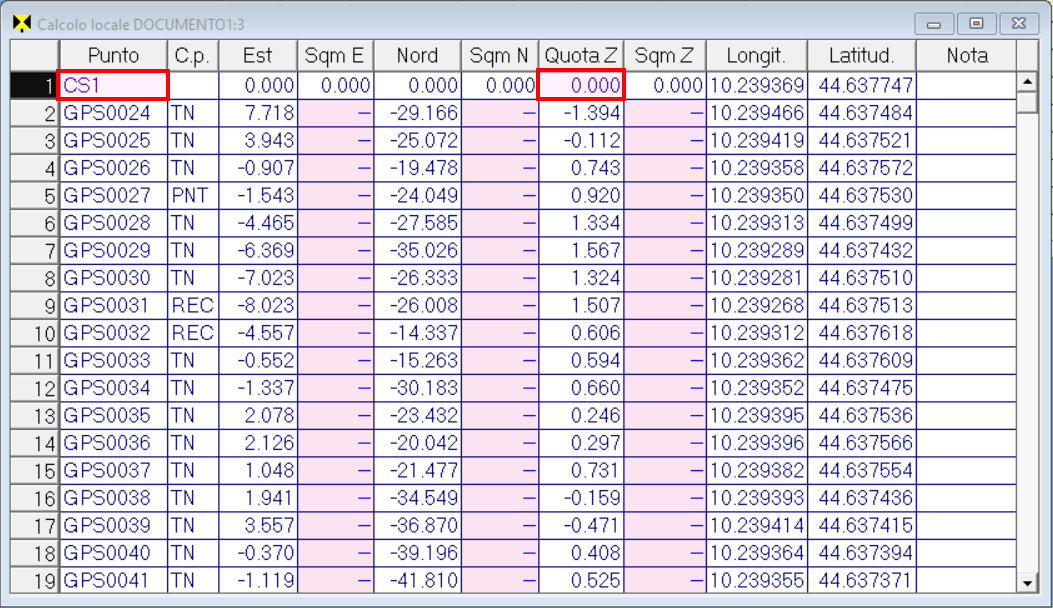The height and width of the screenshot is (608, 1053).
Task: Click the GPS0031 point cell
Action: coord(113,305)
